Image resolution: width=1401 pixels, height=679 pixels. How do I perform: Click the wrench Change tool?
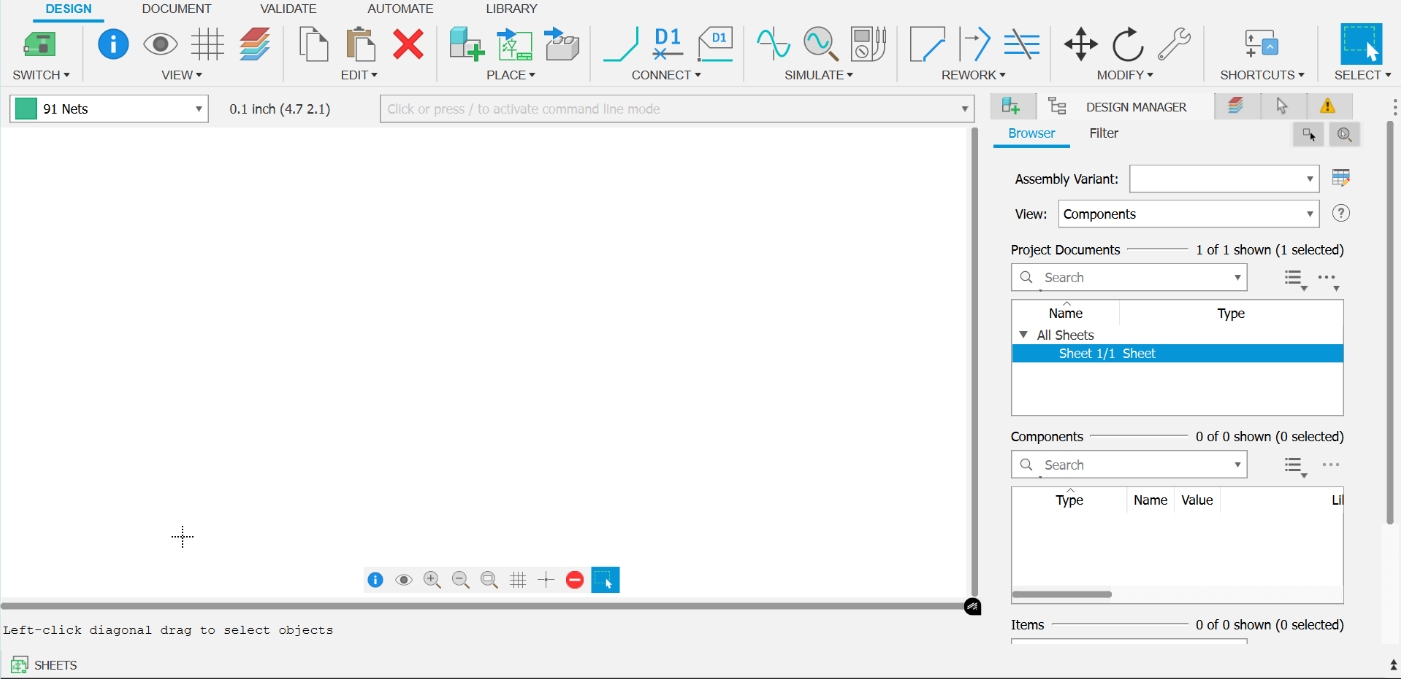[1174, 44]
